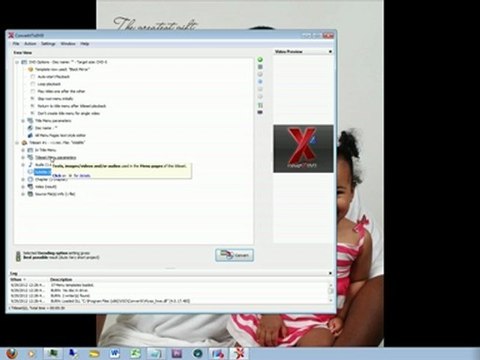Click the Log panel pin button
The image size is (480, 360).
[x=330, y=273]
